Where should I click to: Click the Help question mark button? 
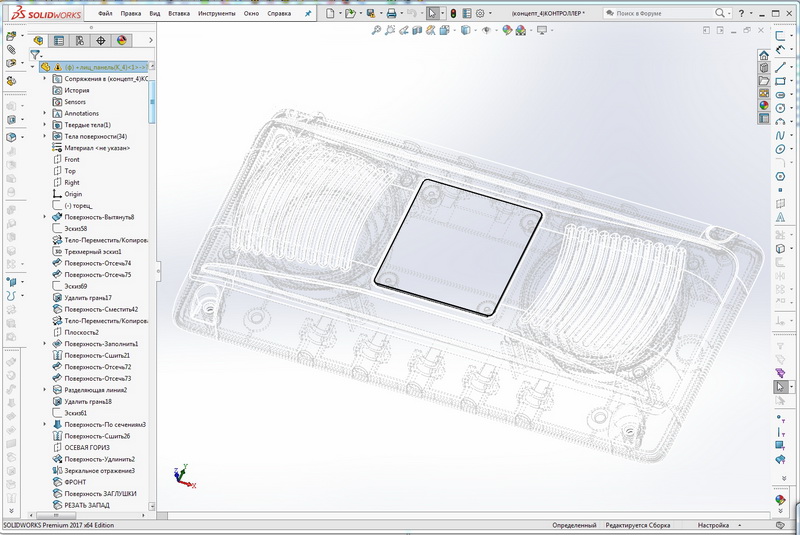click(x=741, y=13)
